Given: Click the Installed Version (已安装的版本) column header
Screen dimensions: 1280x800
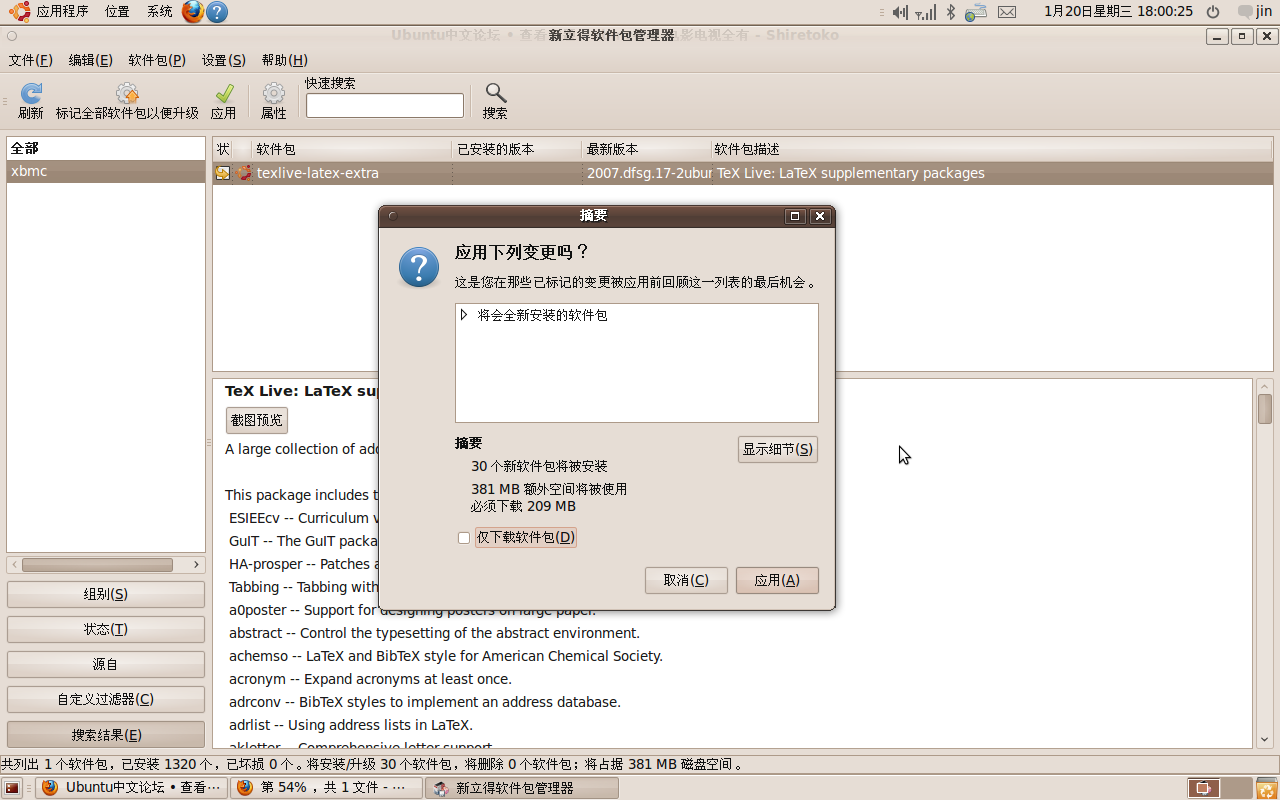Looking at the screenshot, I should click(x=517, y=149).
